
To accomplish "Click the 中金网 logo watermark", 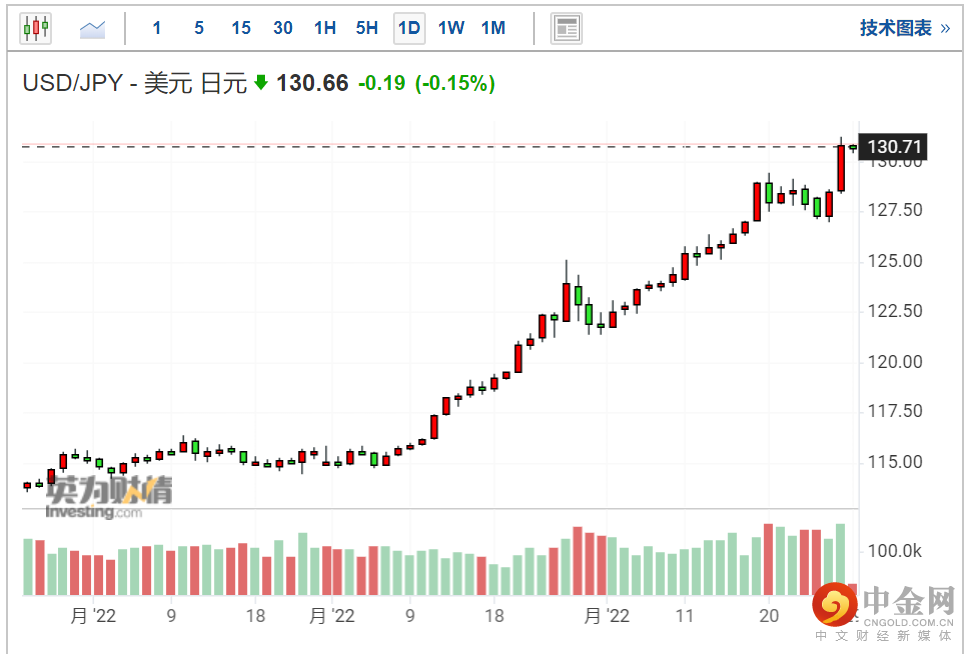I will pos(884,611).
